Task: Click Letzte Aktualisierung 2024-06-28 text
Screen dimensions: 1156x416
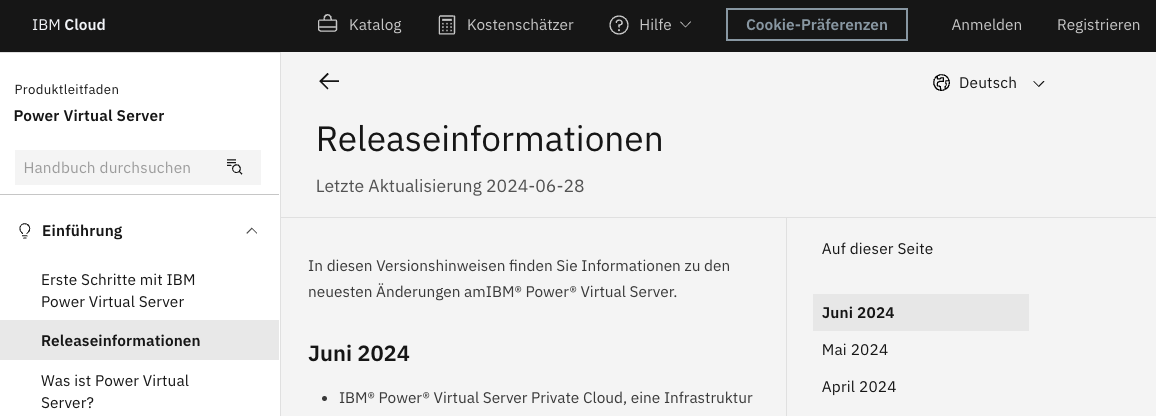Action: pyautogui.click(x=450, y=186)
